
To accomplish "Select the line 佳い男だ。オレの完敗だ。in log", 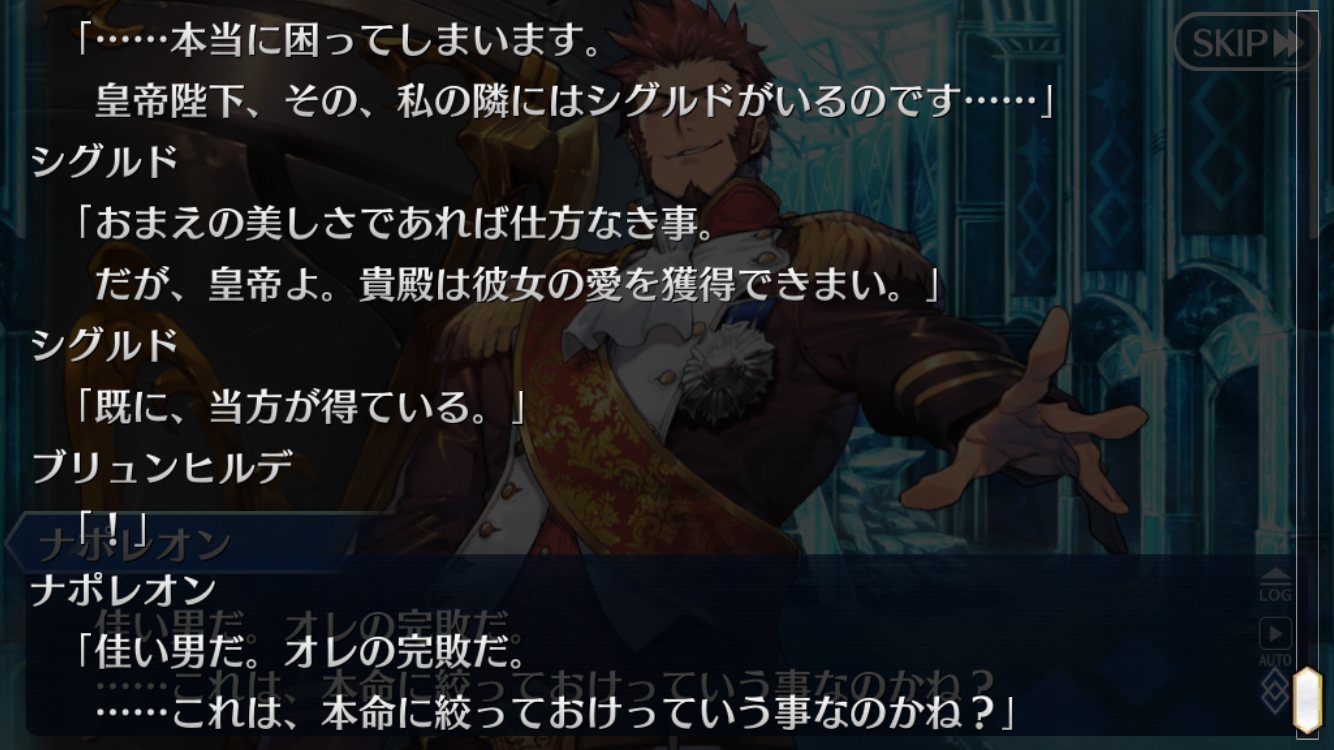I will (300, 653).
